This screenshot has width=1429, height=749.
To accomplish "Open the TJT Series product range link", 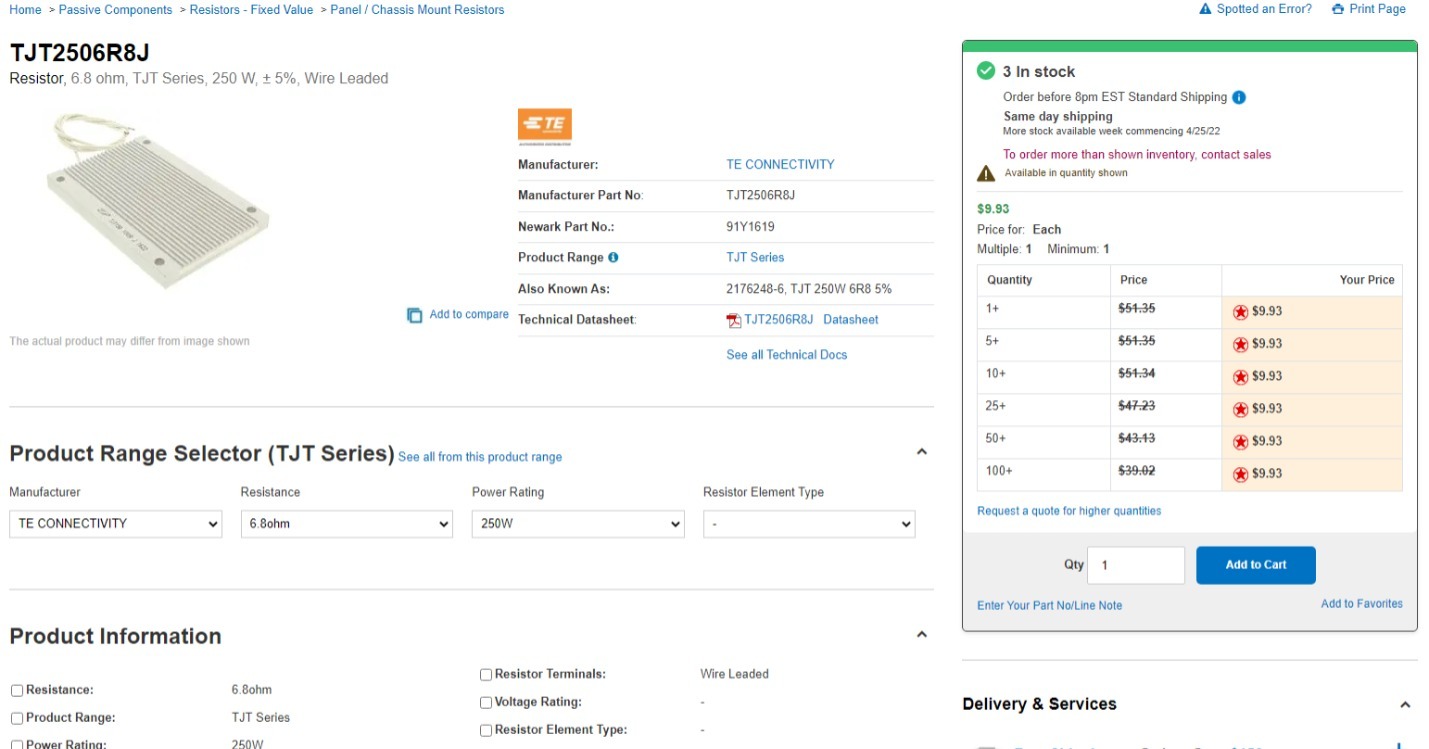I will click(x=755, y=257).
